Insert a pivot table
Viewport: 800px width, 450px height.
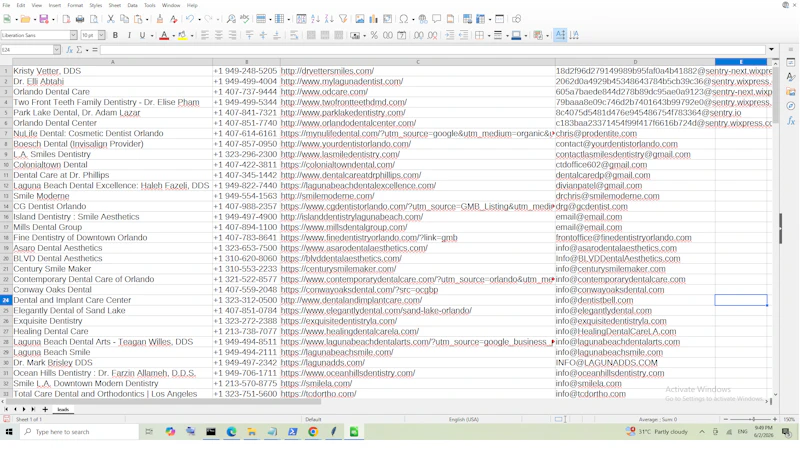point(388,19)
